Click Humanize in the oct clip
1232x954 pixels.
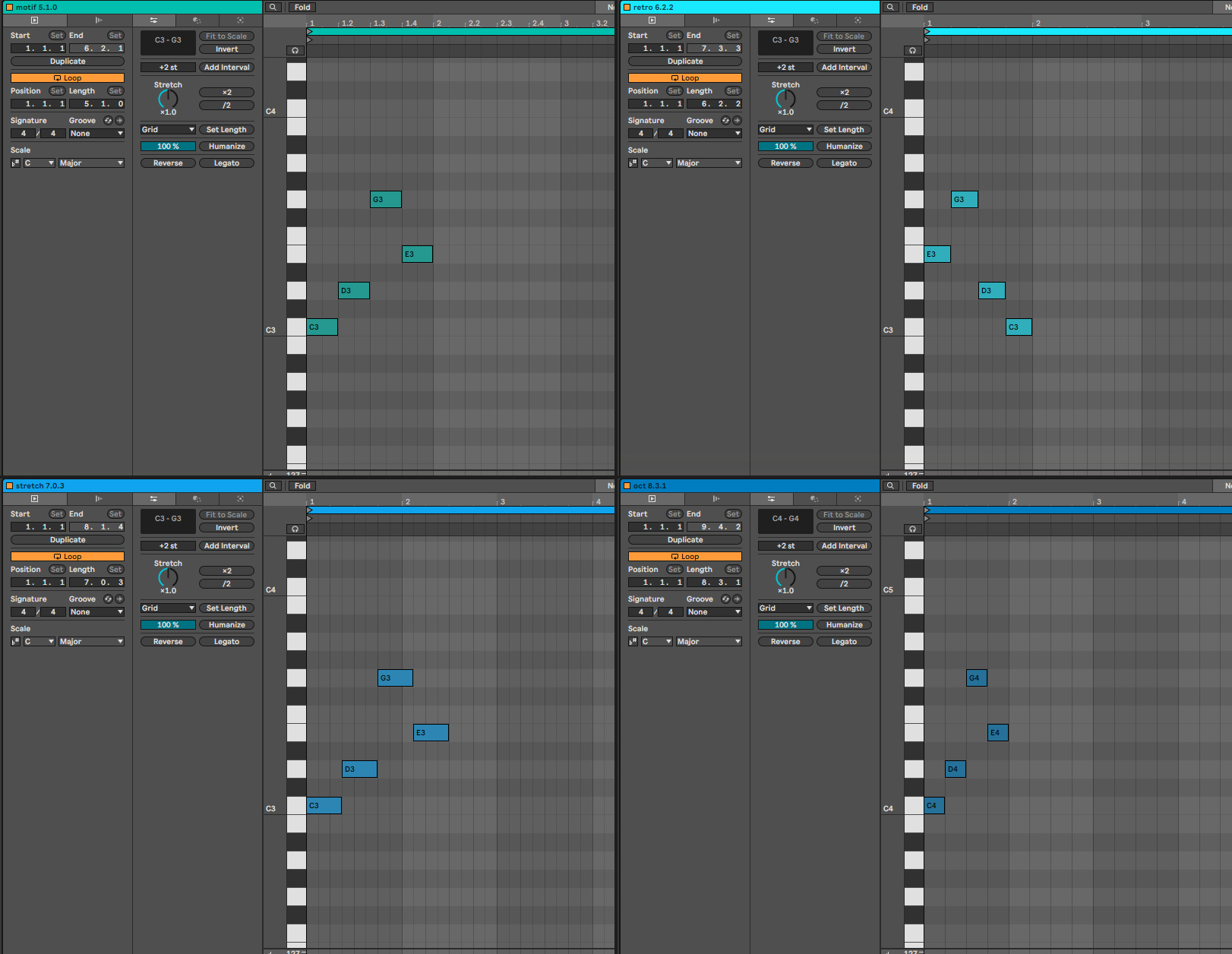(844, 625)
